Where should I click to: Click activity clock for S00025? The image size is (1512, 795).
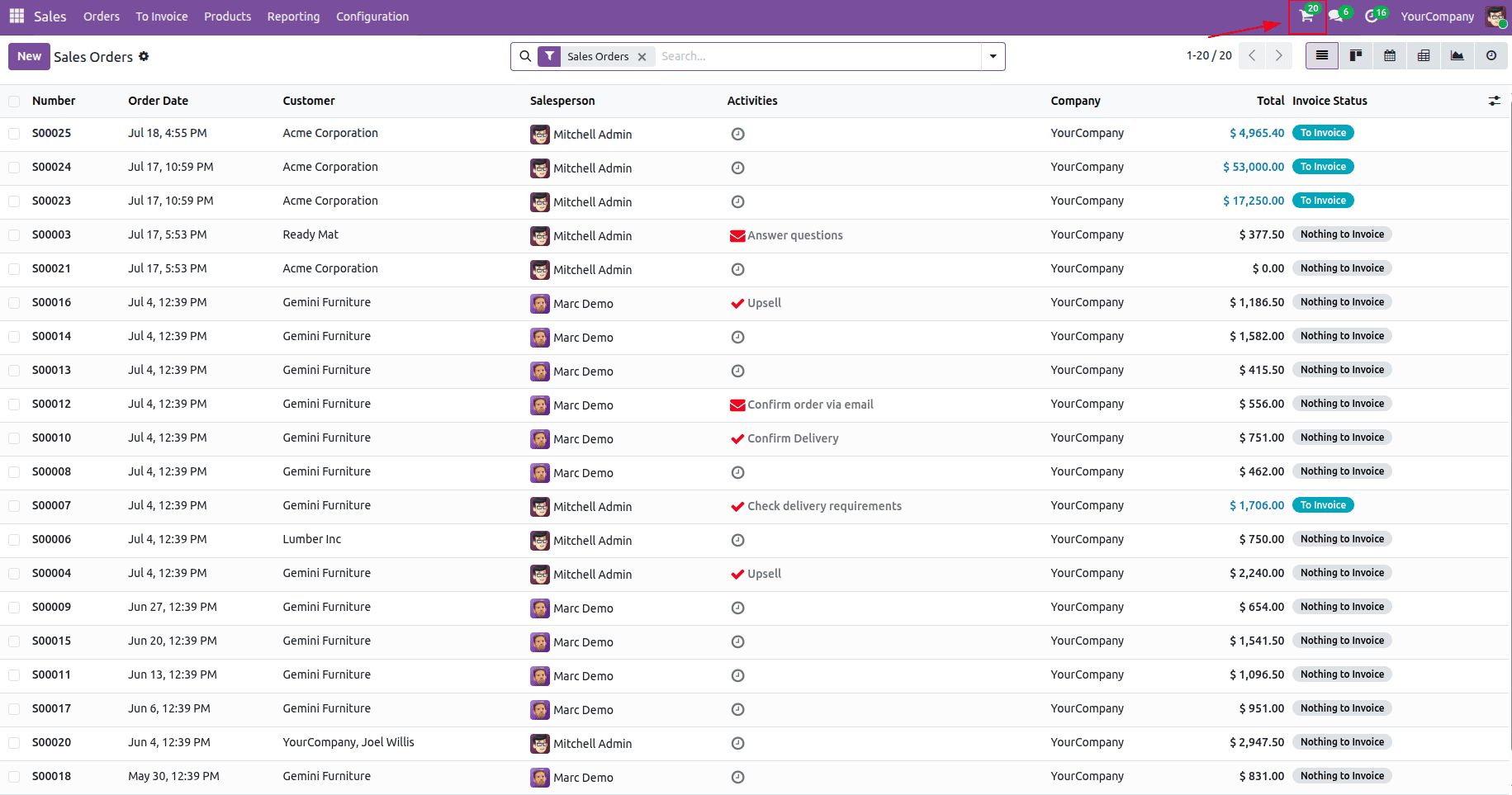pyautogui.click(x=738, y=134)
